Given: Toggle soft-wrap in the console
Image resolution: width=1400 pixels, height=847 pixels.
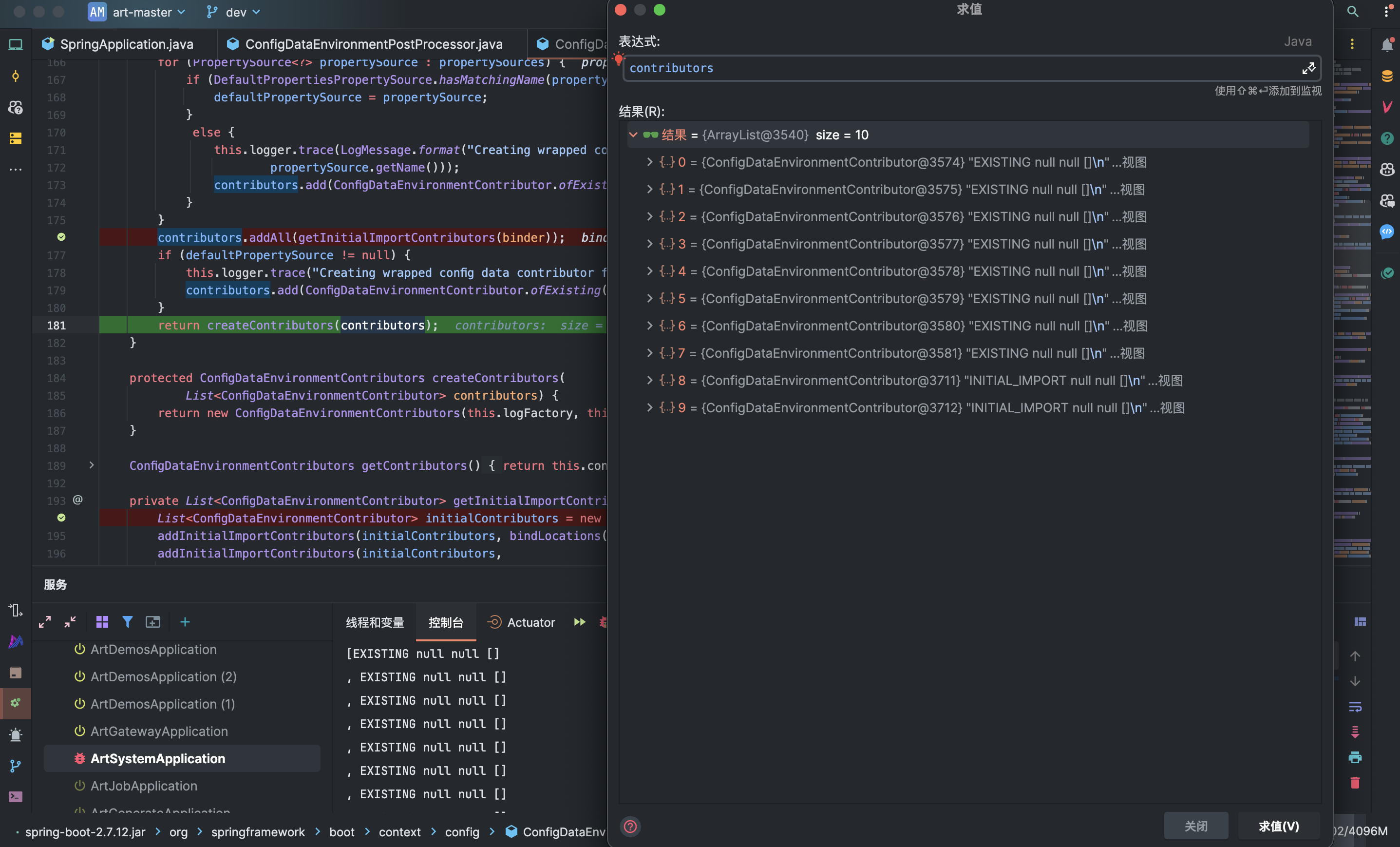Looking at the screenshot, I should 1355,707.
